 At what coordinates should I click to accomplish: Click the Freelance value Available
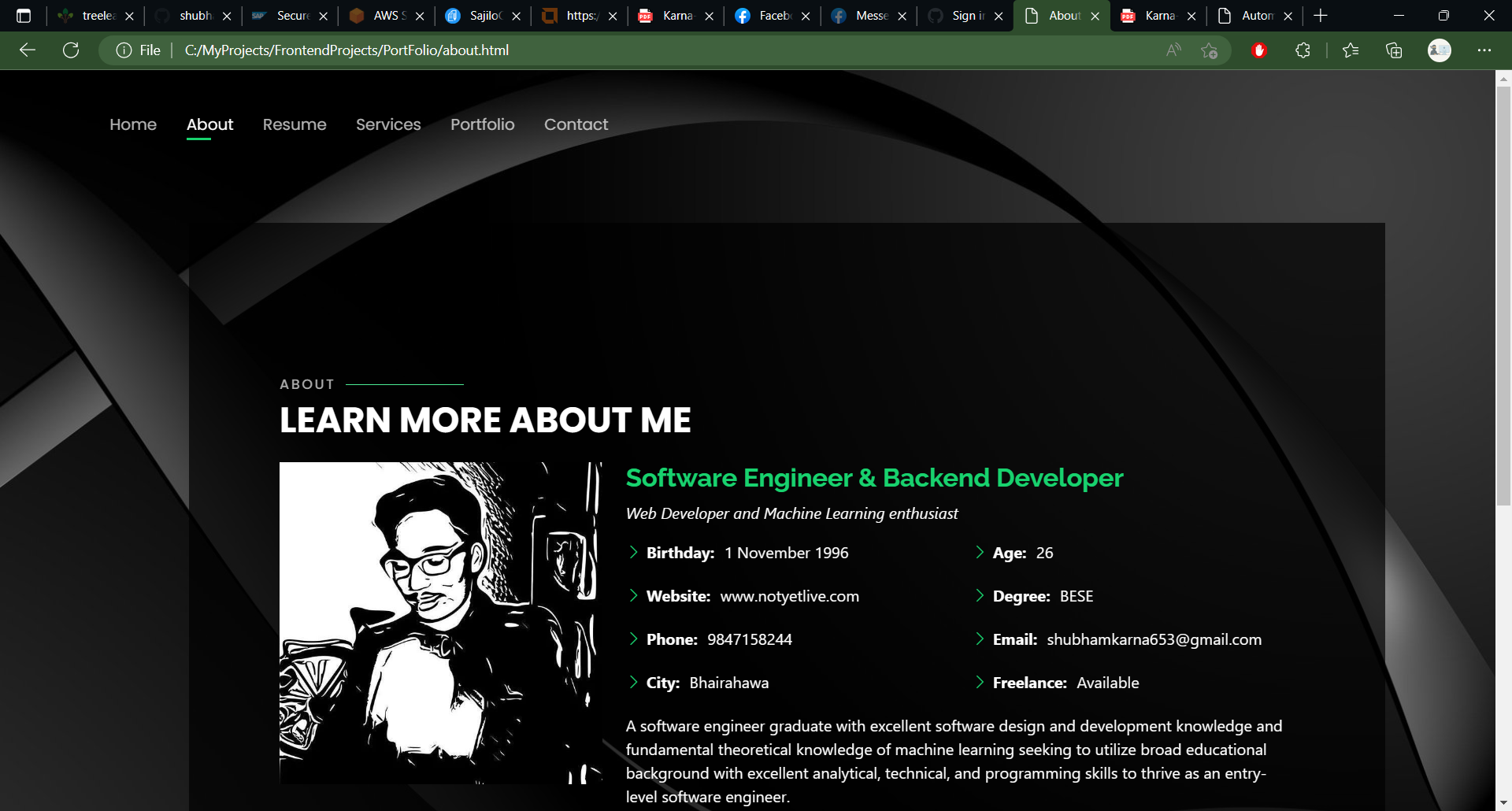click(x=1108, y=683)
